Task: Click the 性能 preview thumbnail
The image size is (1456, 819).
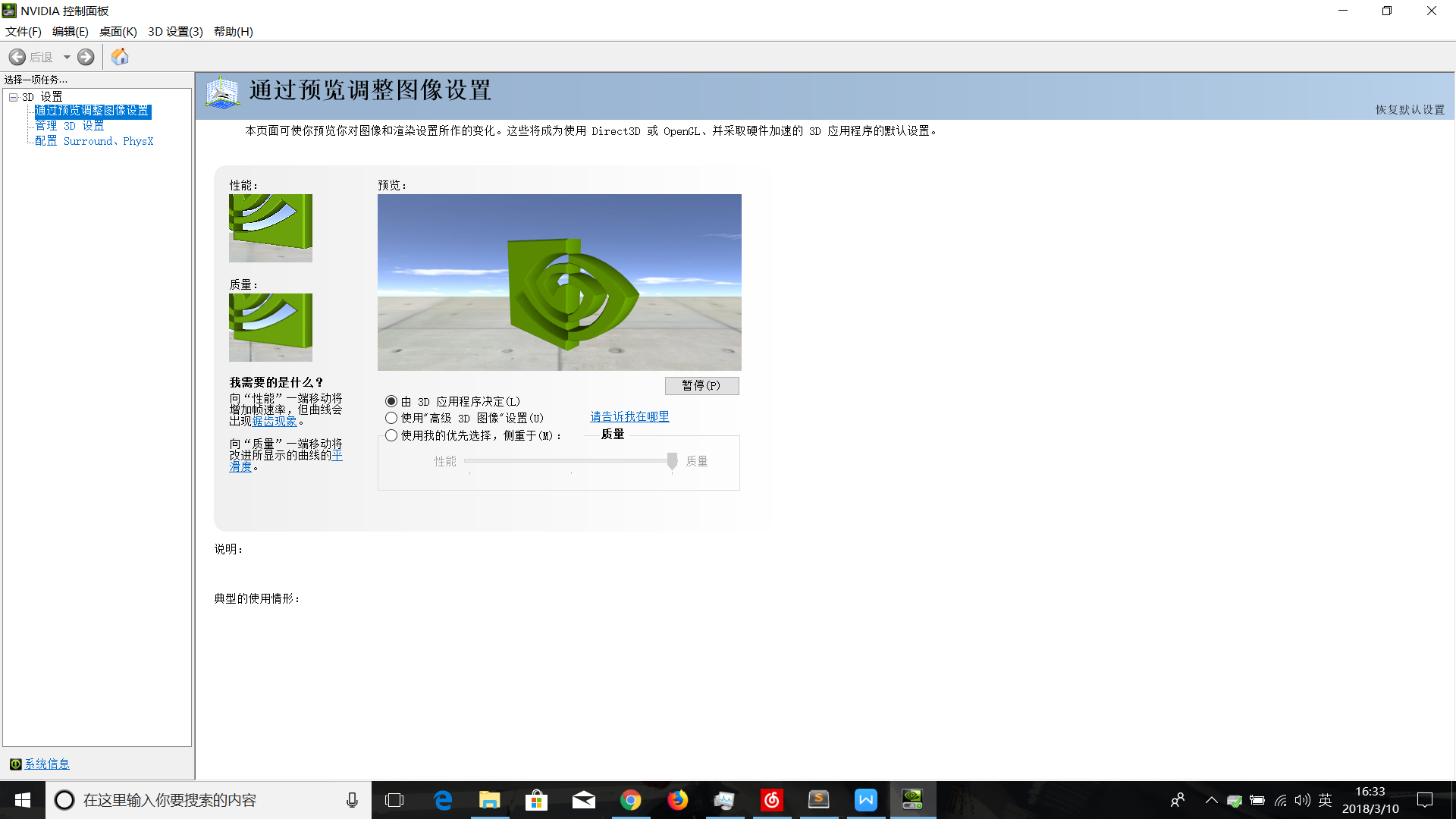Action: click(271, 228)
